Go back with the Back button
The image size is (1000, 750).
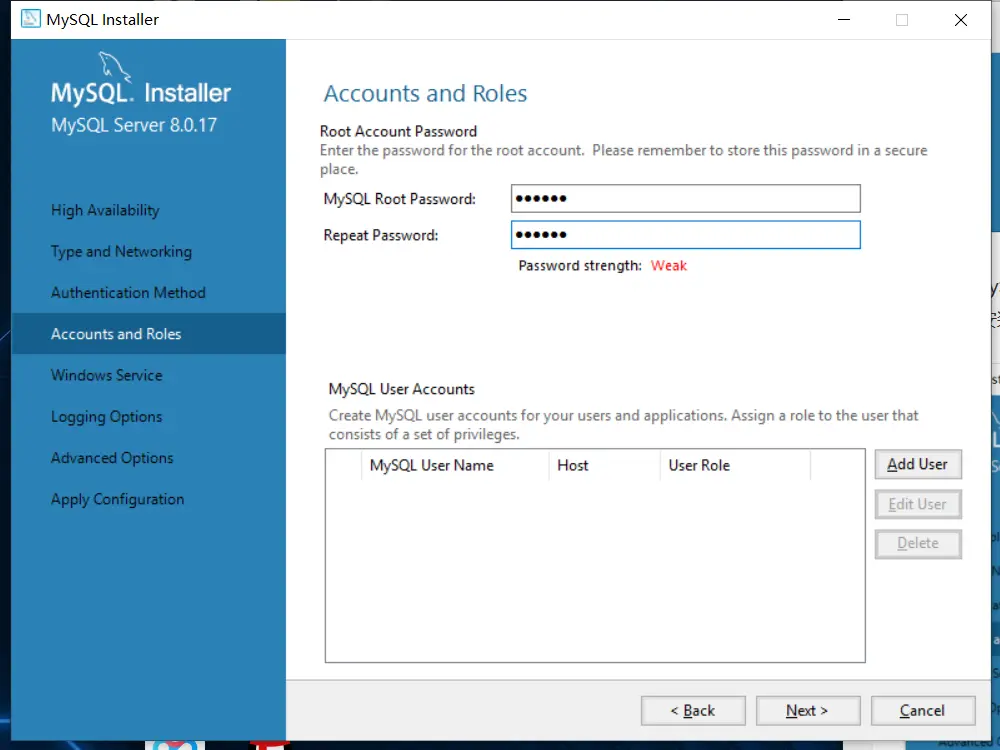pyautogui.click(x=693, y=710)
